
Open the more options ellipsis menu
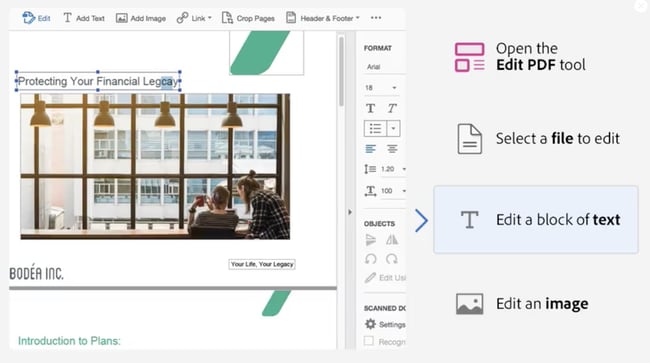click(x=376, y=18)
